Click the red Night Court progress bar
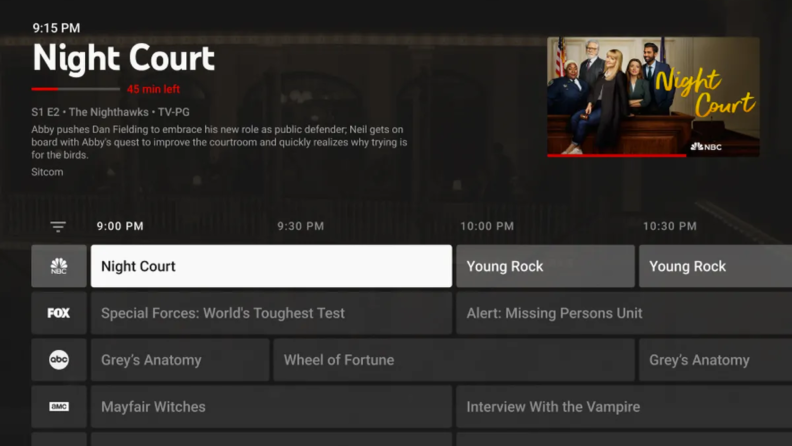 click(76, 89)
